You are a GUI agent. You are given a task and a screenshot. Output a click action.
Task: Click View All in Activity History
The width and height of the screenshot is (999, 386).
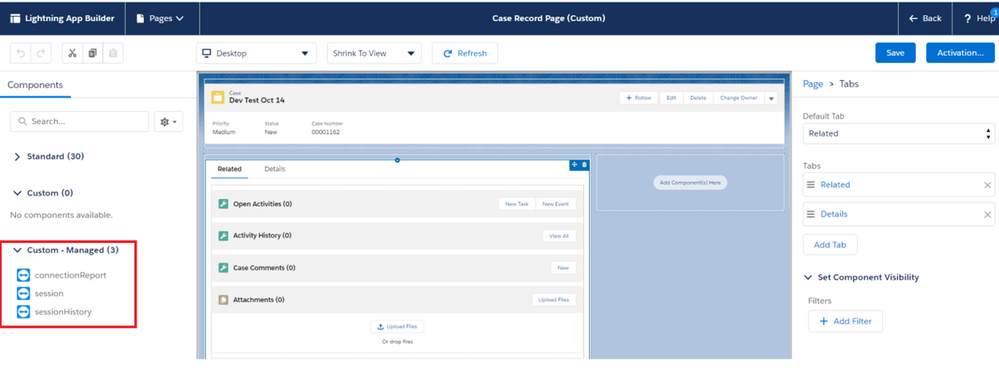pyautogui.click(x=559, y=236)
